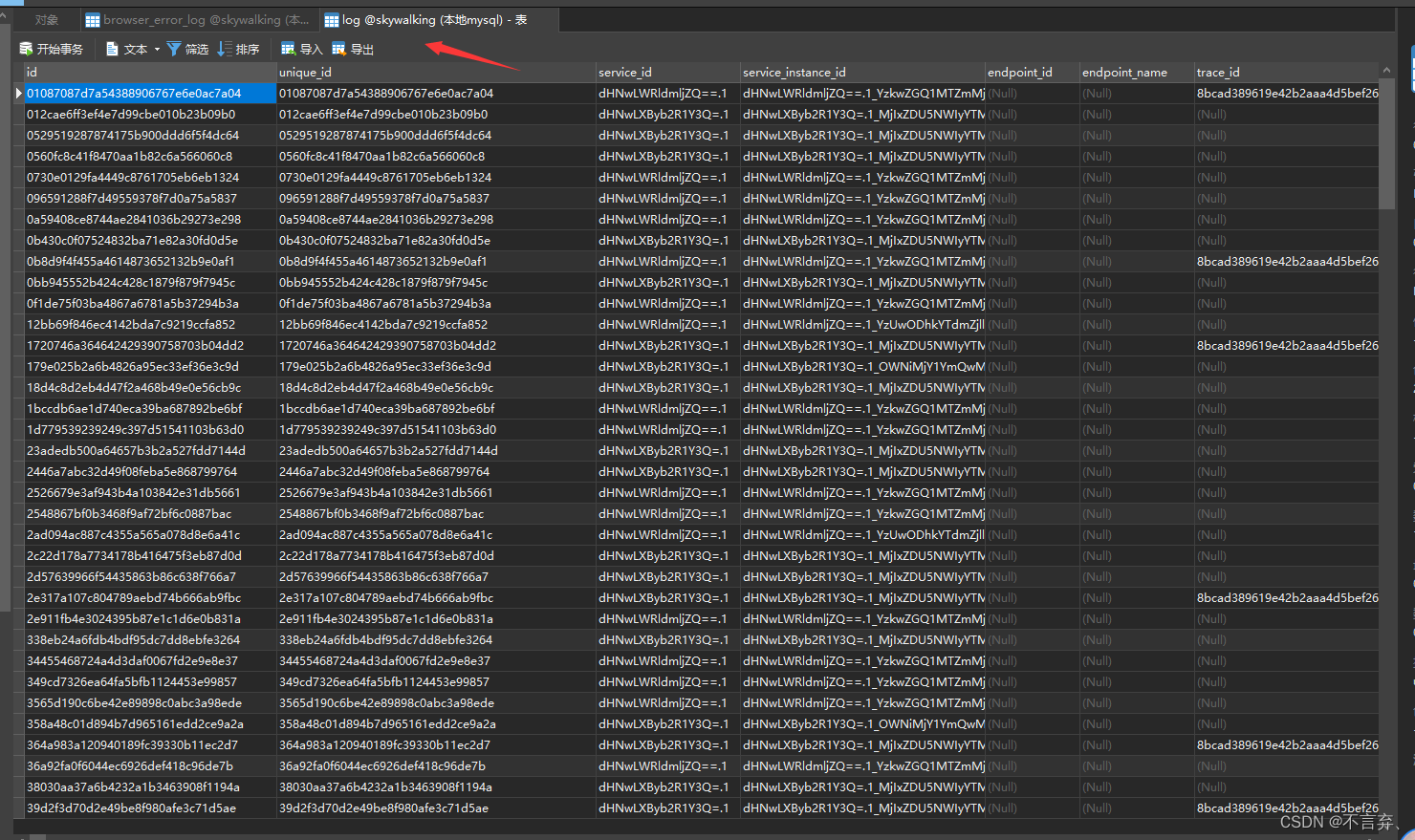Select id cell 18d4c8d2eb4d47f2a468b49e0e56cb9c

pos(150,388)
